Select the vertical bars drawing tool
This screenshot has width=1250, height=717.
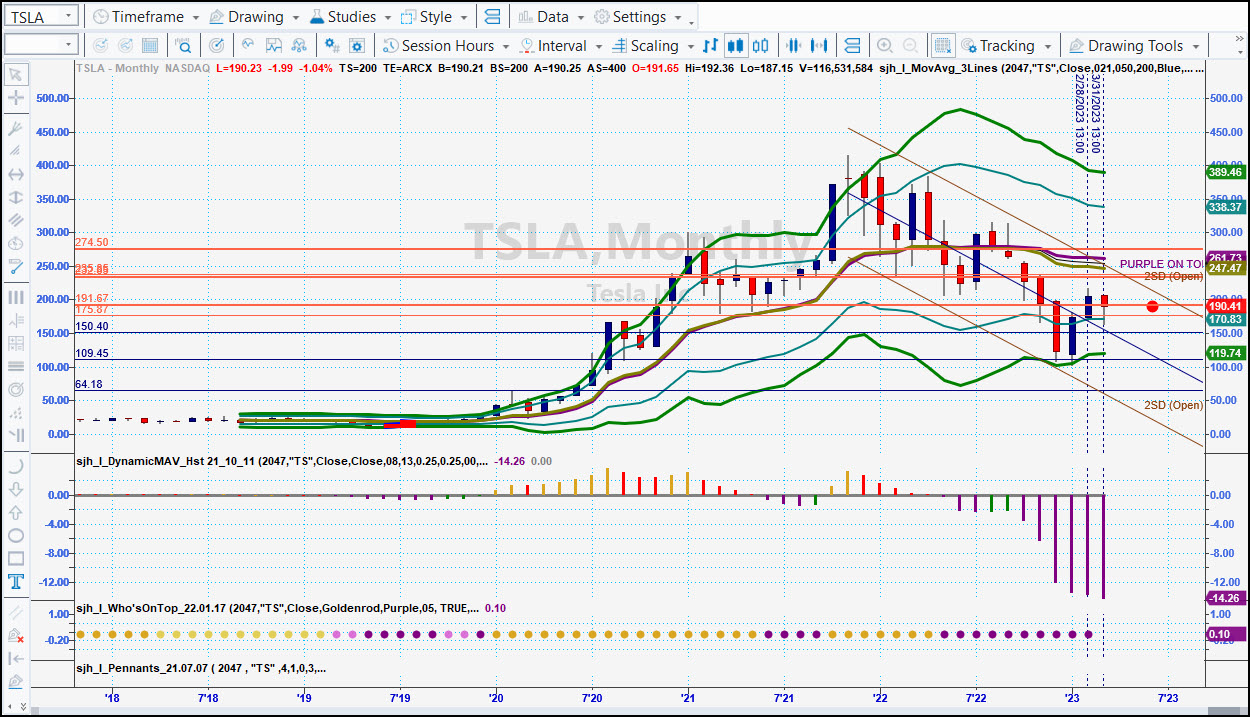(15, 297)
